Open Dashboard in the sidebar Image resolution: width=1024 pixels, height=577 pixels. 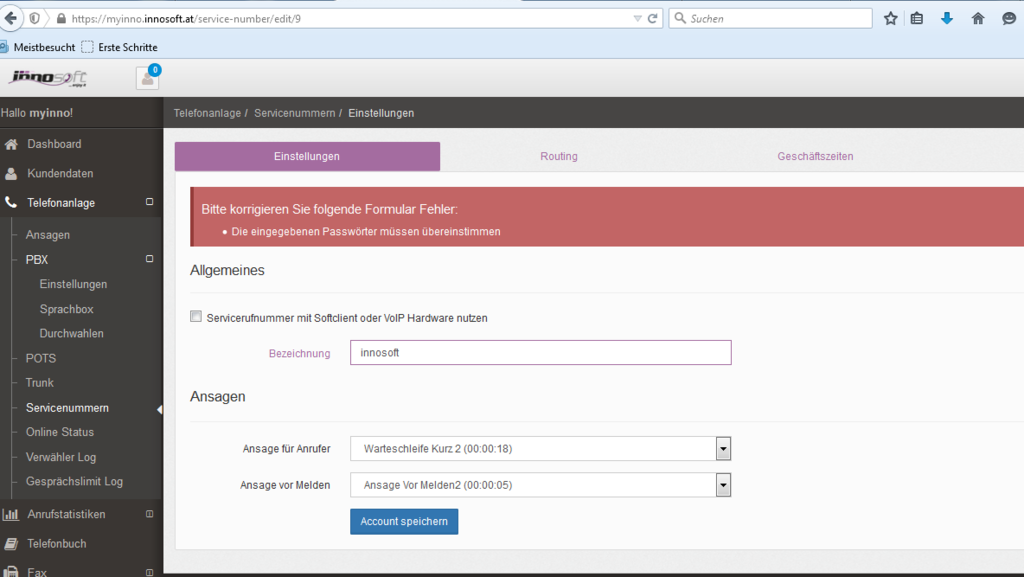point(54,144)
